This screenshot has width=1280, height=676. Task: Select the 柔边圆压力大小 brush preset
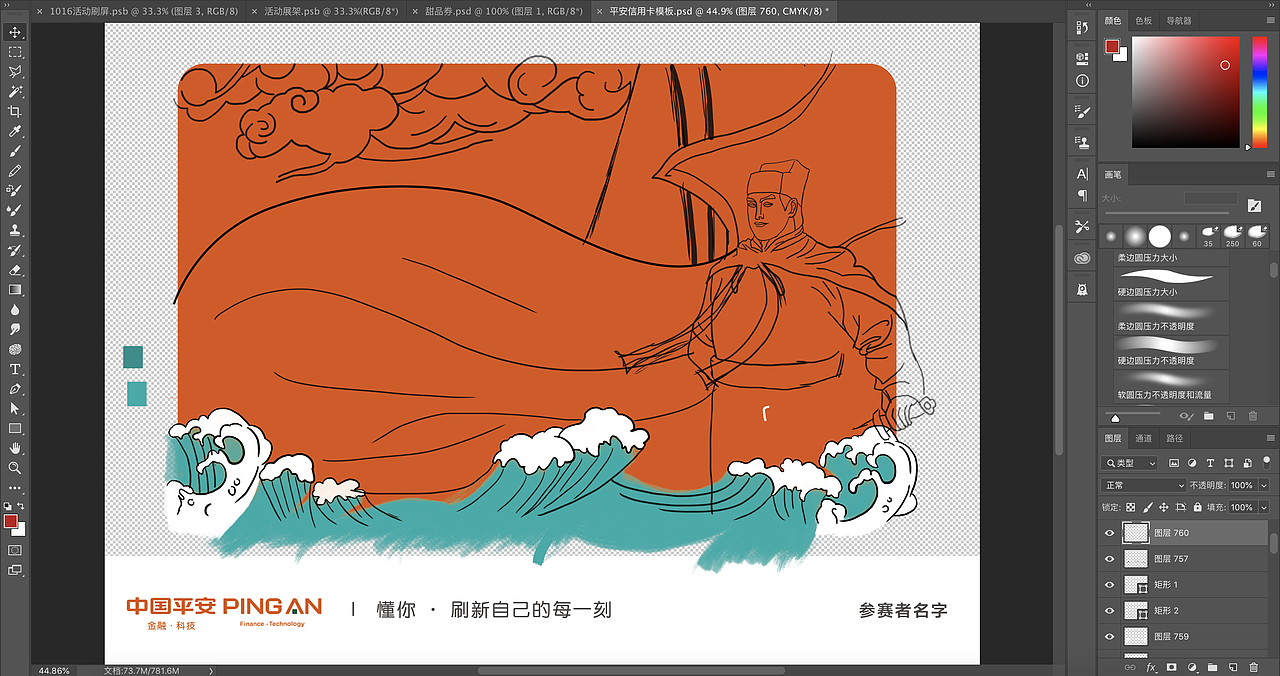pyautogui.click(x=1172, y=258)
